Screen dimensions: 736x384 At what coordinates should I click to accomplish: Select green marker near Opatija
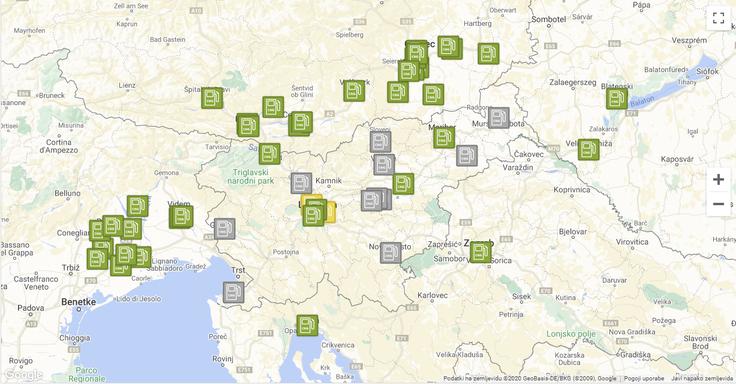[x=307, y=325]
